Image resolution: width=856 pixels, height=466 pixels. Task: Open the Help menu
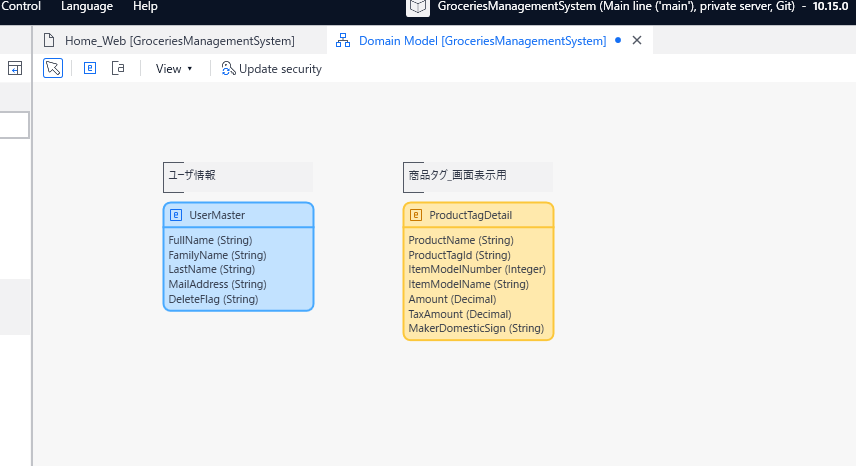pyautogui.click(x=145, y=7)
